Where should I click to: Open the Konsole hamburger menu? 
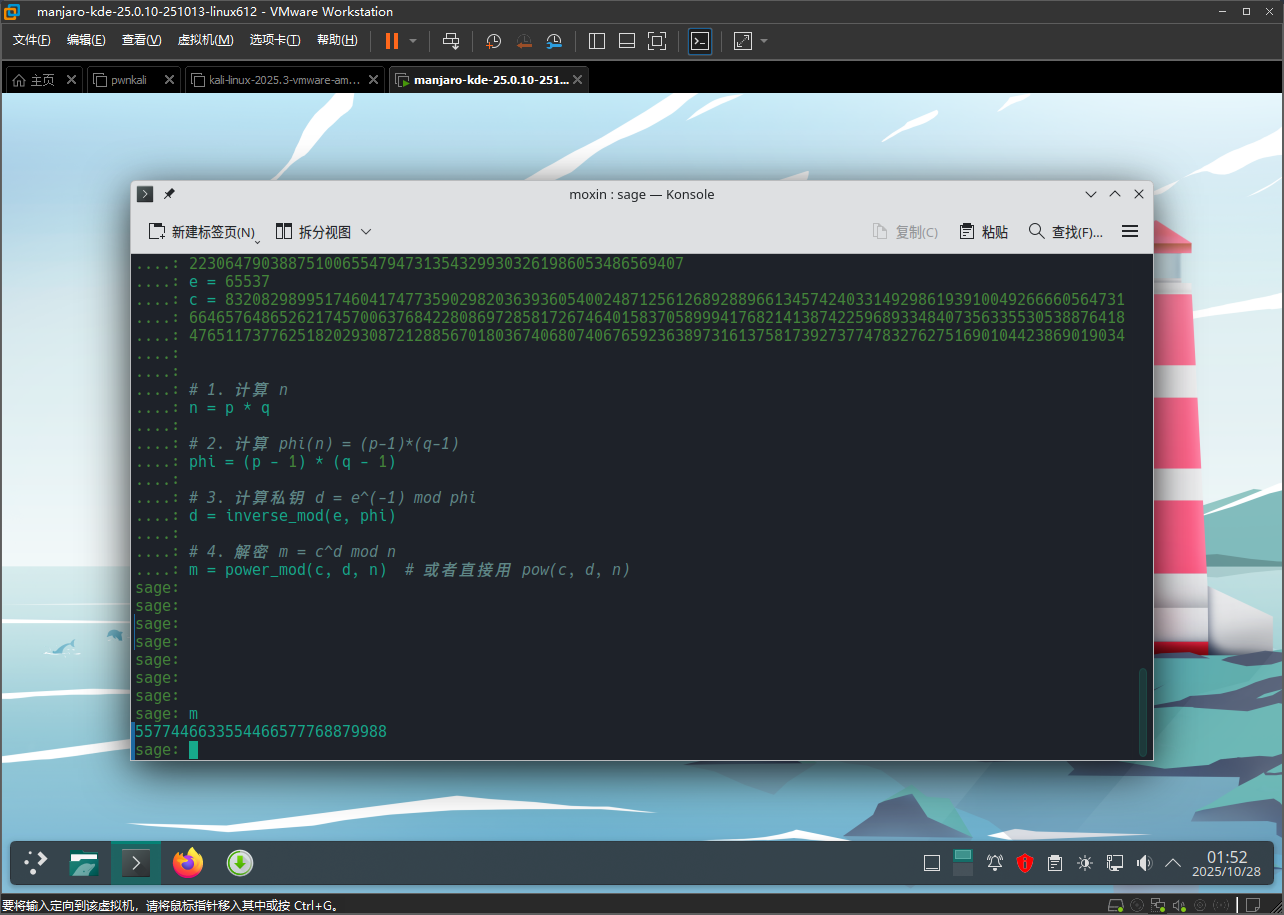click(1130, 232)
